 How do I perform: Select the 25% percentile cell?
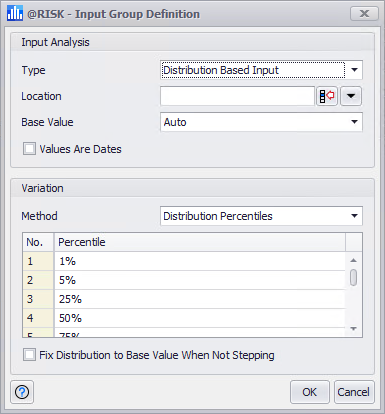click(200, 299)
